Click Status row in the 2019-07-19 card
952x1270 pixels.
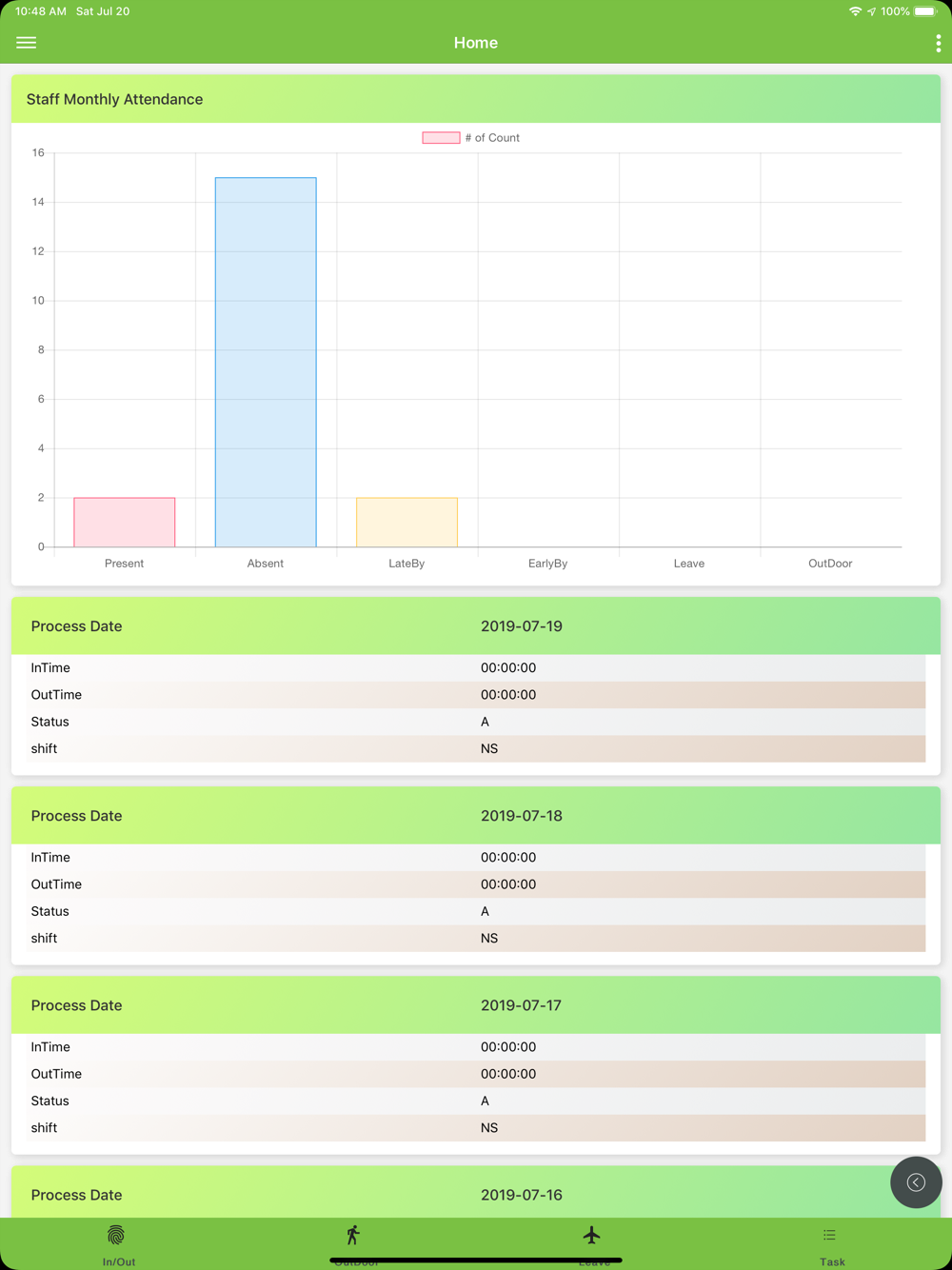click(x=476, y=722)
